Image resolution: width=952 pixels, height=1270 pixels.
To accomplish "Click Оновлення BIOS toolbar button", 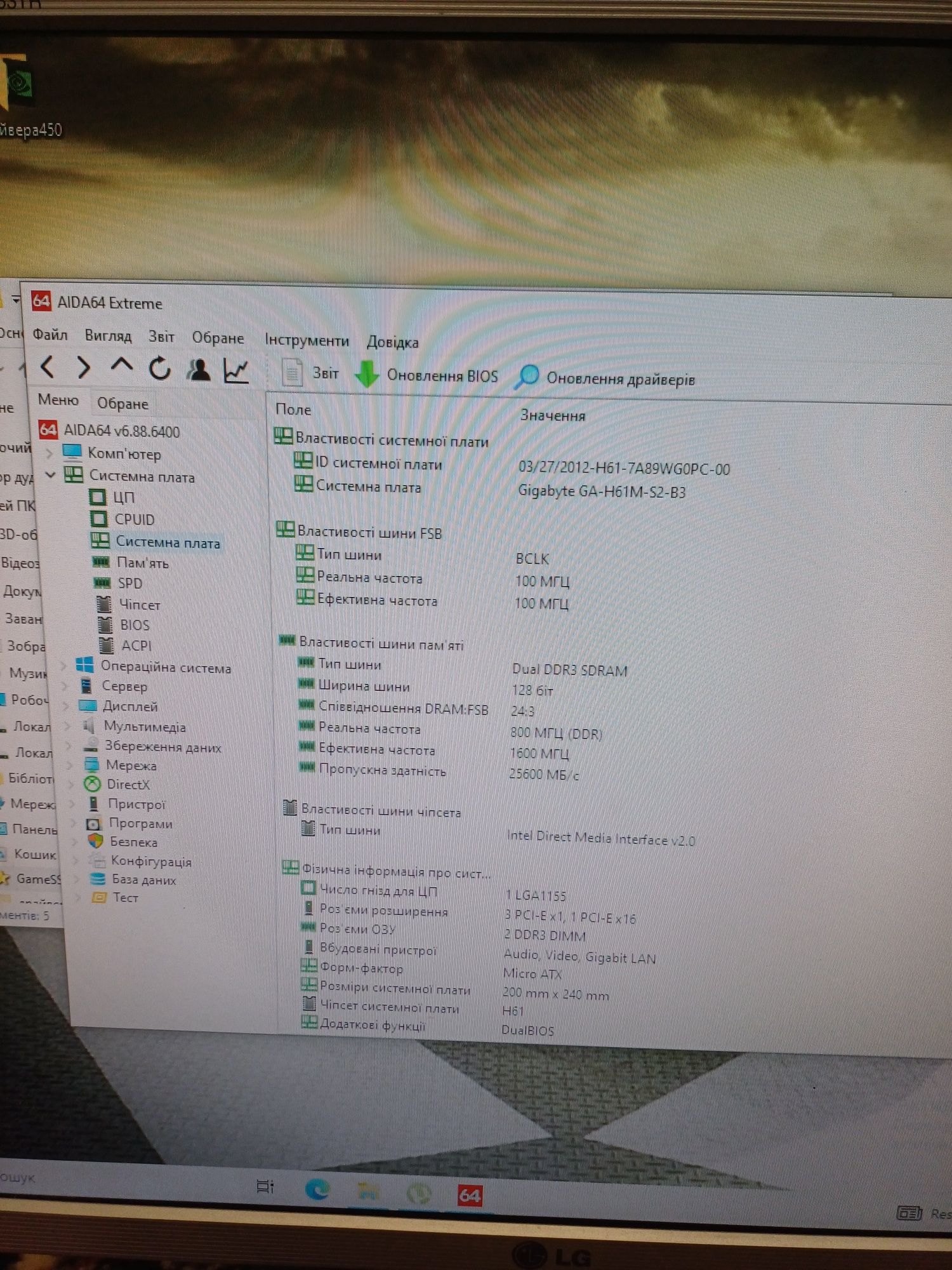I will click(426, 375).
